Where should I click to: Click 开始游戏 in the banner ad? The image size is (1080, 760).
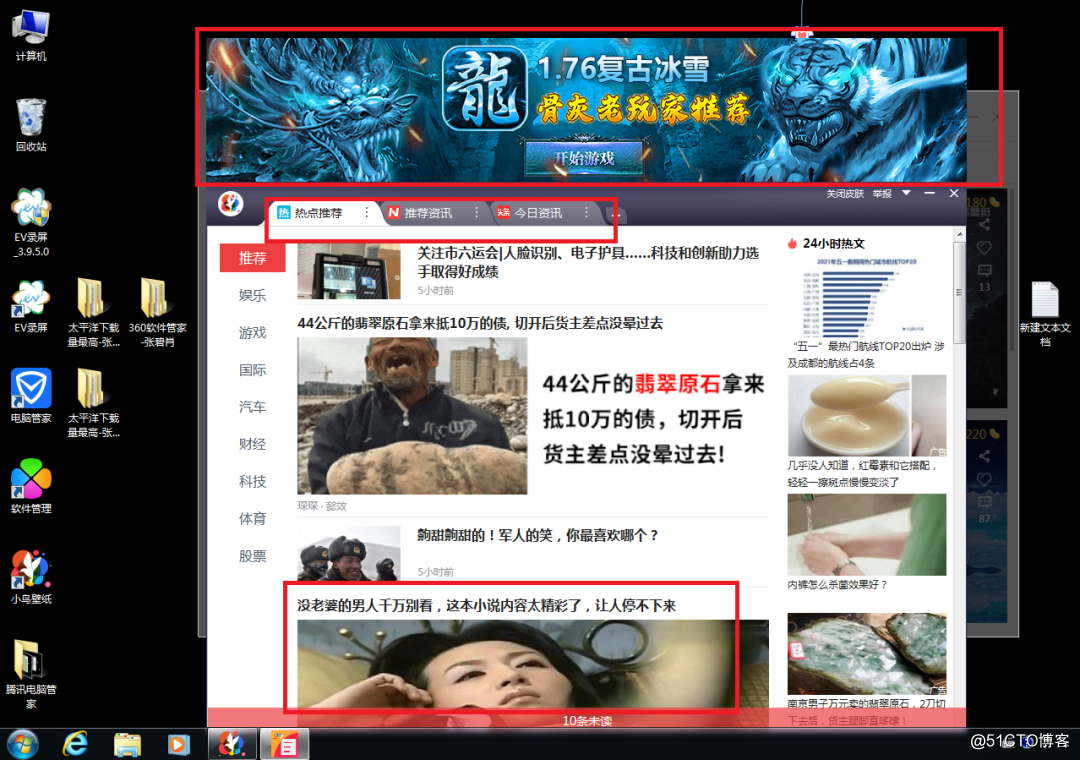pyautogui.click(x=584, y=158)
